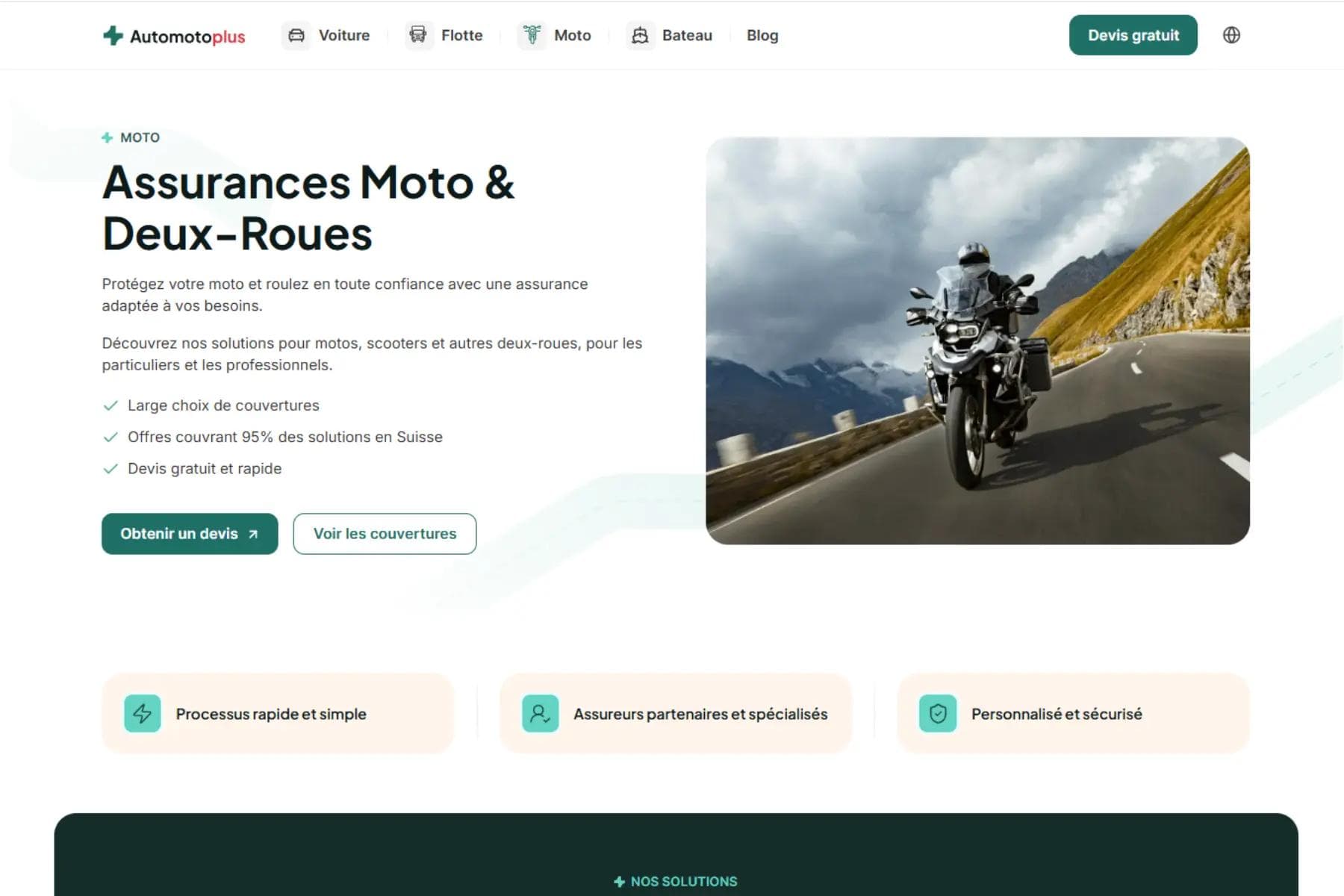
Task: Click the car icon beside Voiture
Action: (x=296, y=35)
